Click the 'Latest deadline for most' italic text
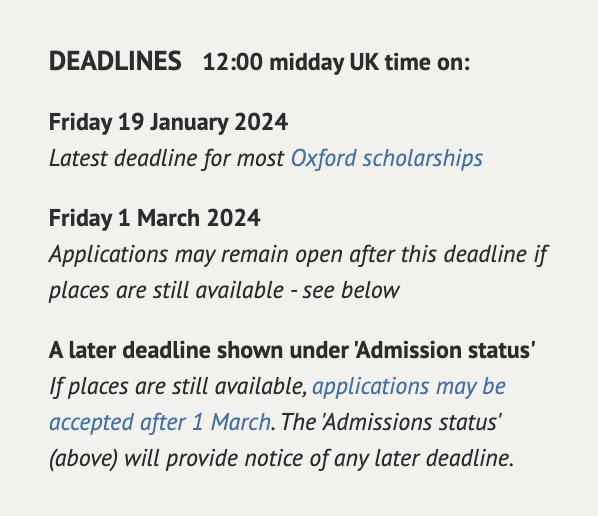 coord(167,158)
